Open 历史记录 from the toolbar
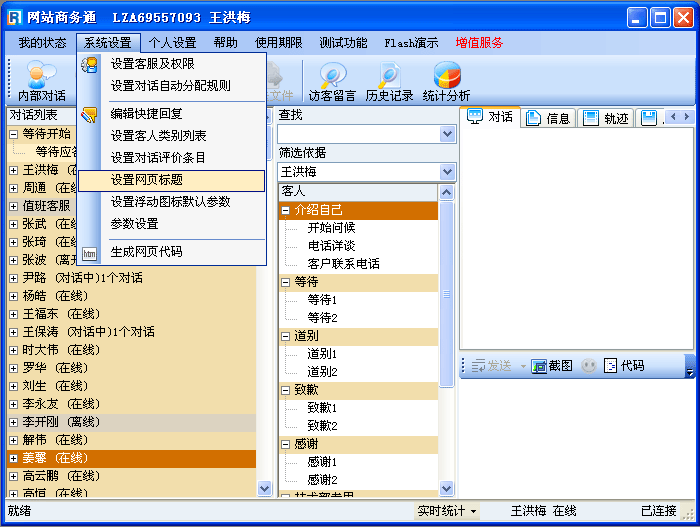Image resolution: width=700 pixels, height=527 pixels. coord(389,81)
